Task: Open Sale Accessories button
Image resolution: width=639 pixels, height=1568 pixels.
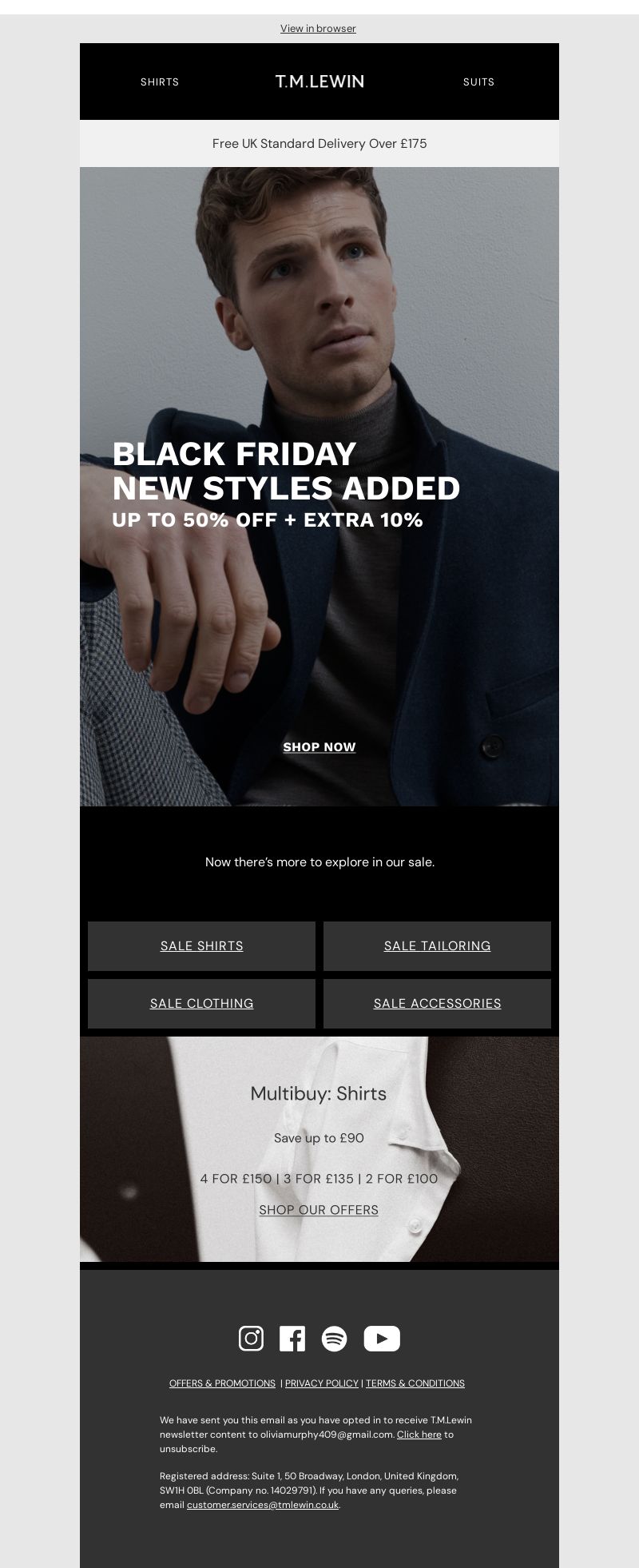Action: click(x=437, y=1004)
